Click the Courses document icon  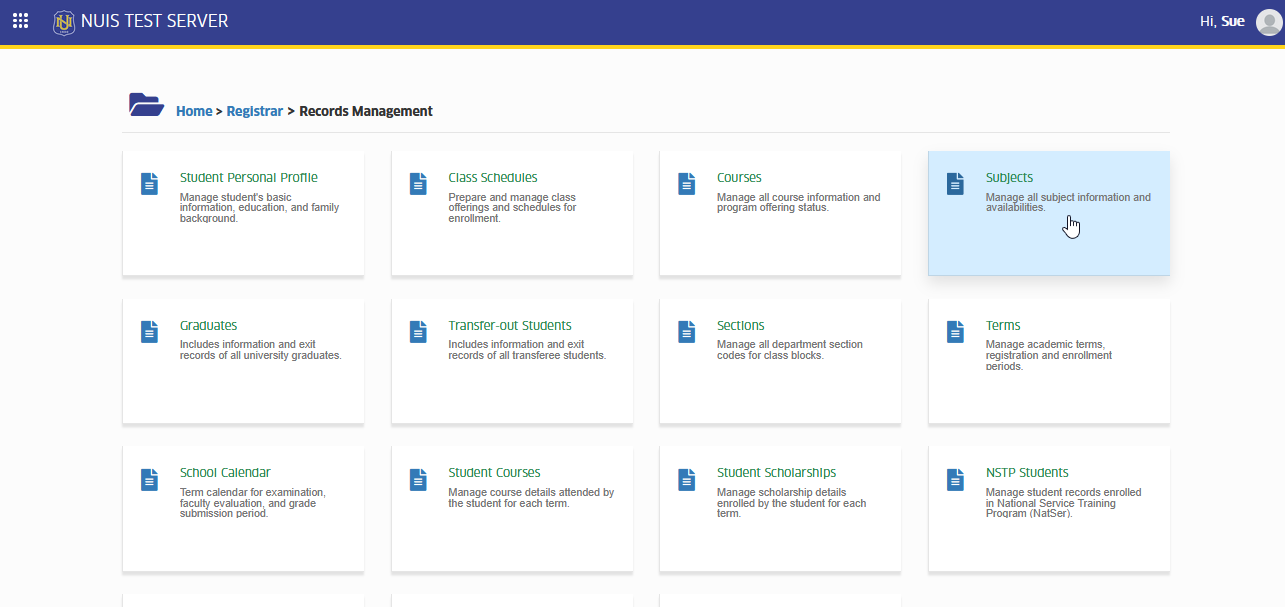(686, 184)
